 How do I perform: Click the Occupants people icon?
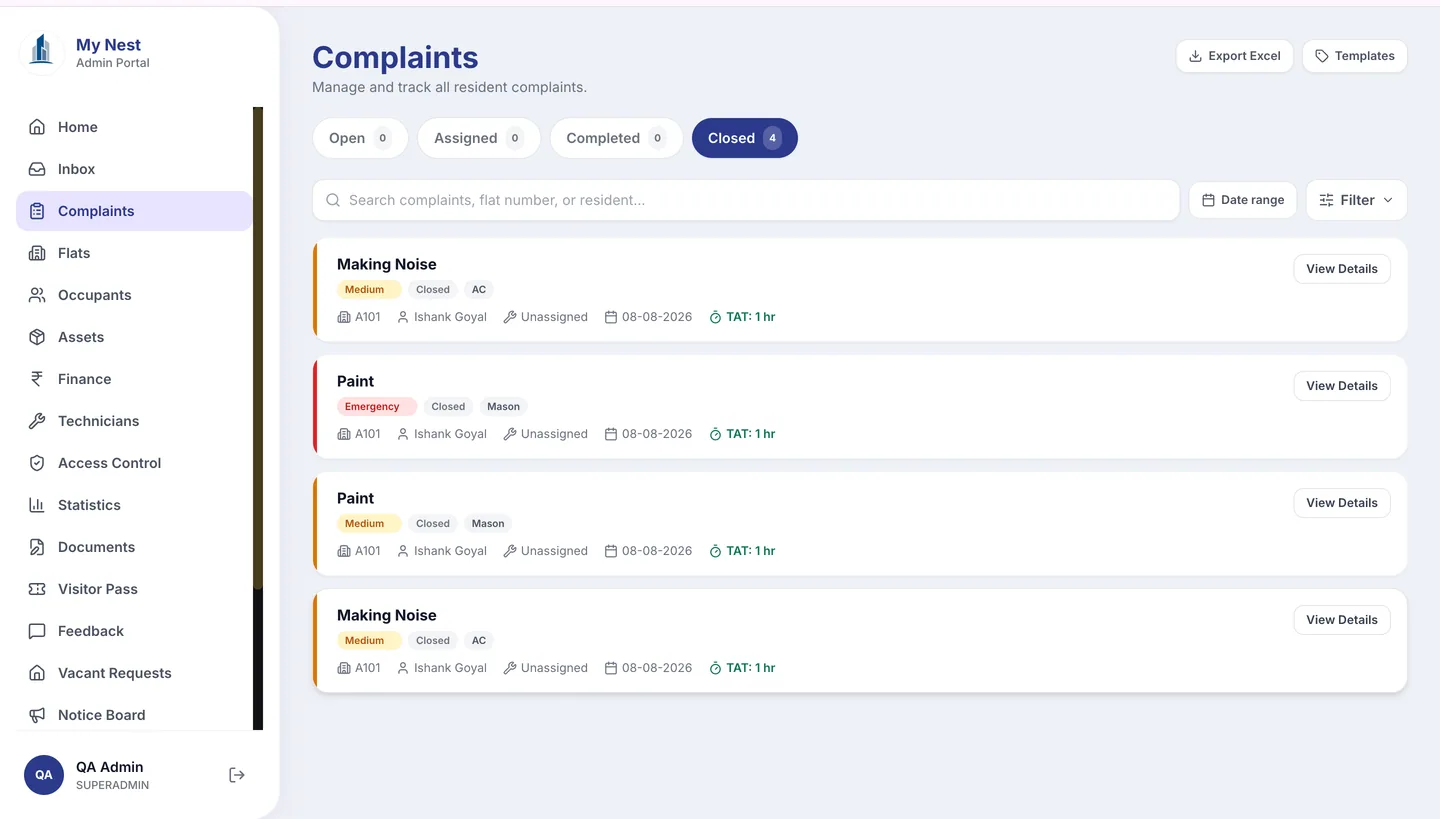(37, 295)
